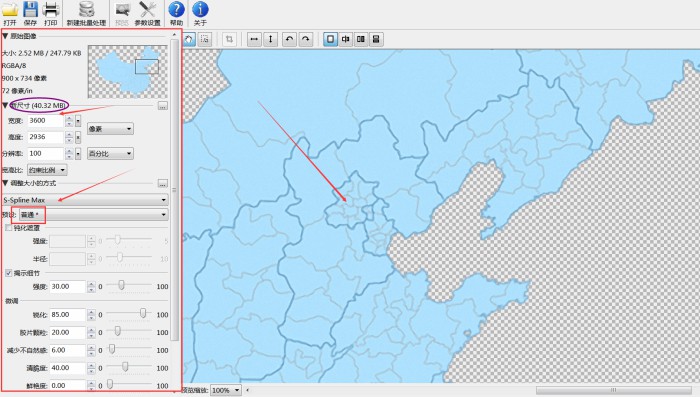Click the width field showing 3600

46,121
